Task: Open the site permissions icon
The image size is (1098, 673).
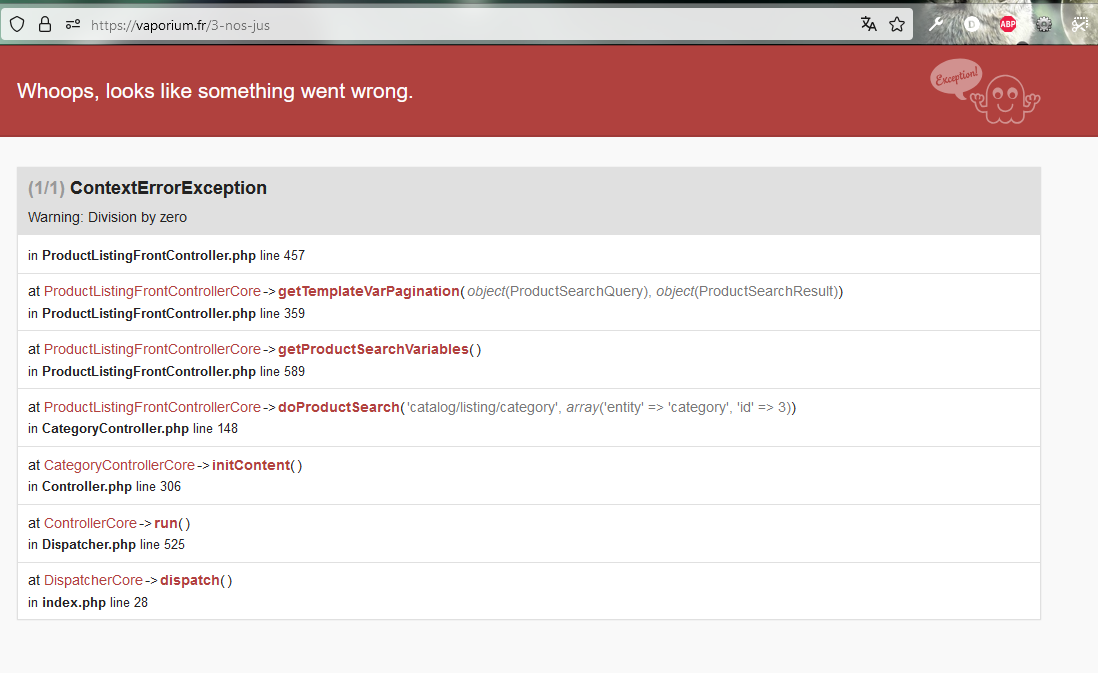Action: click(73, 25)
